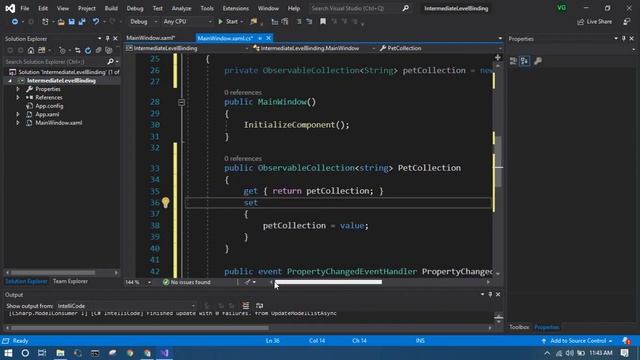Click the feedback icon beside Live Share
Viewport: 640px width, 360px height.
(x=627, y=22)
